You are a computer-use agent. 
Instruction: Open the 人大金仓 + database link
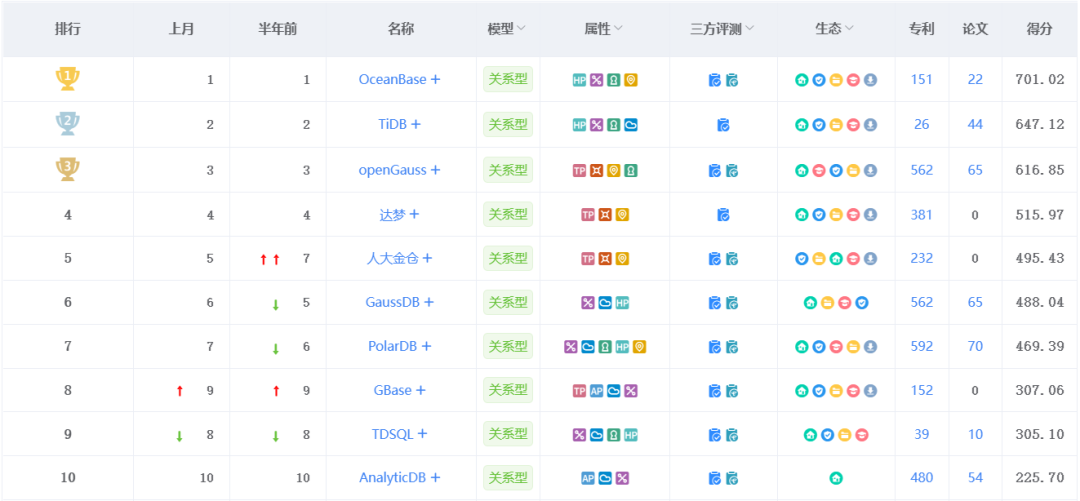(x=399, y=258)
